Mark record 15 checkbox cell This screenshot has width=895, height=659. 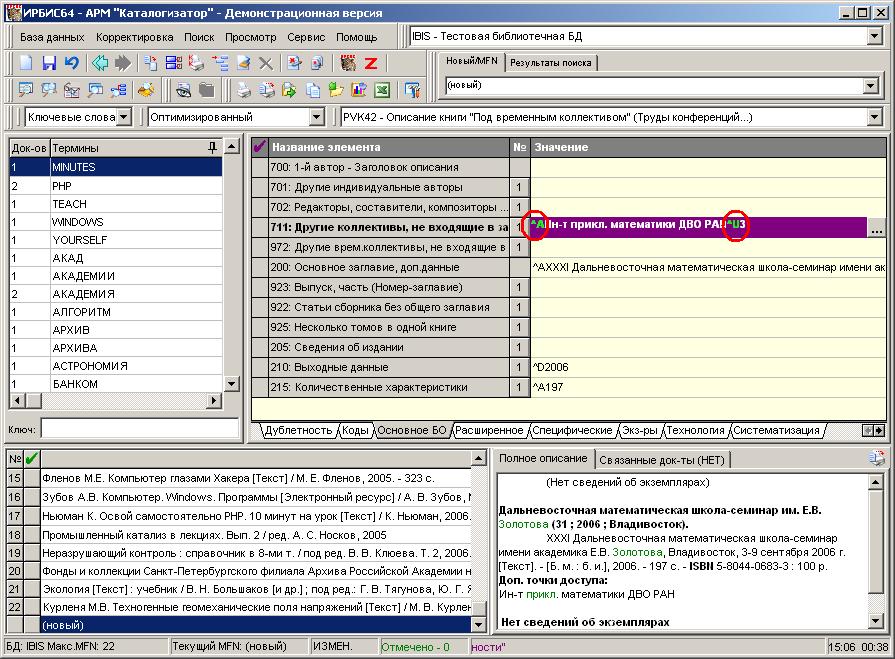tap(32, 479)
